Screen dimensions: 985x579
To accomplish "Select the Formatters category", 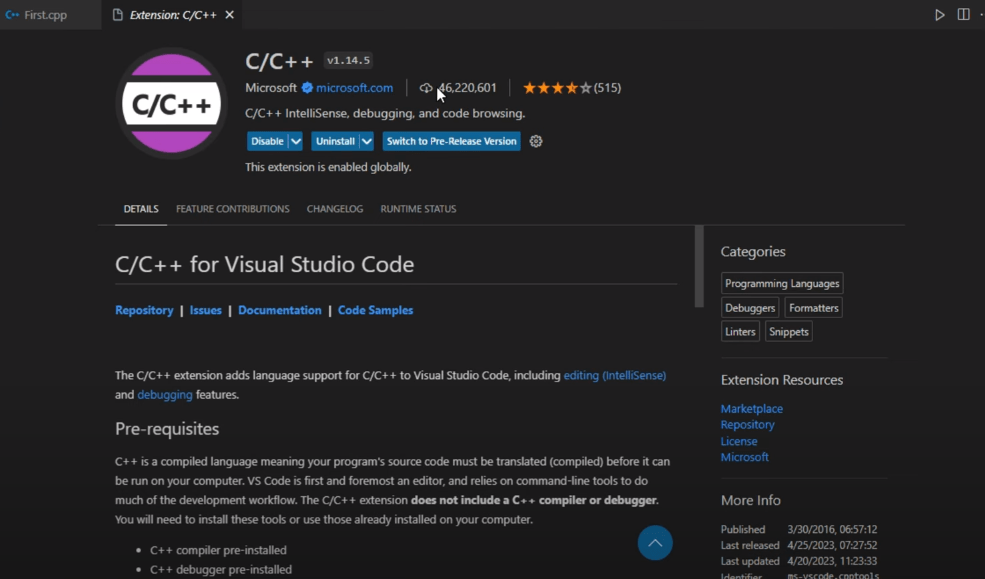I will point(814,308).
